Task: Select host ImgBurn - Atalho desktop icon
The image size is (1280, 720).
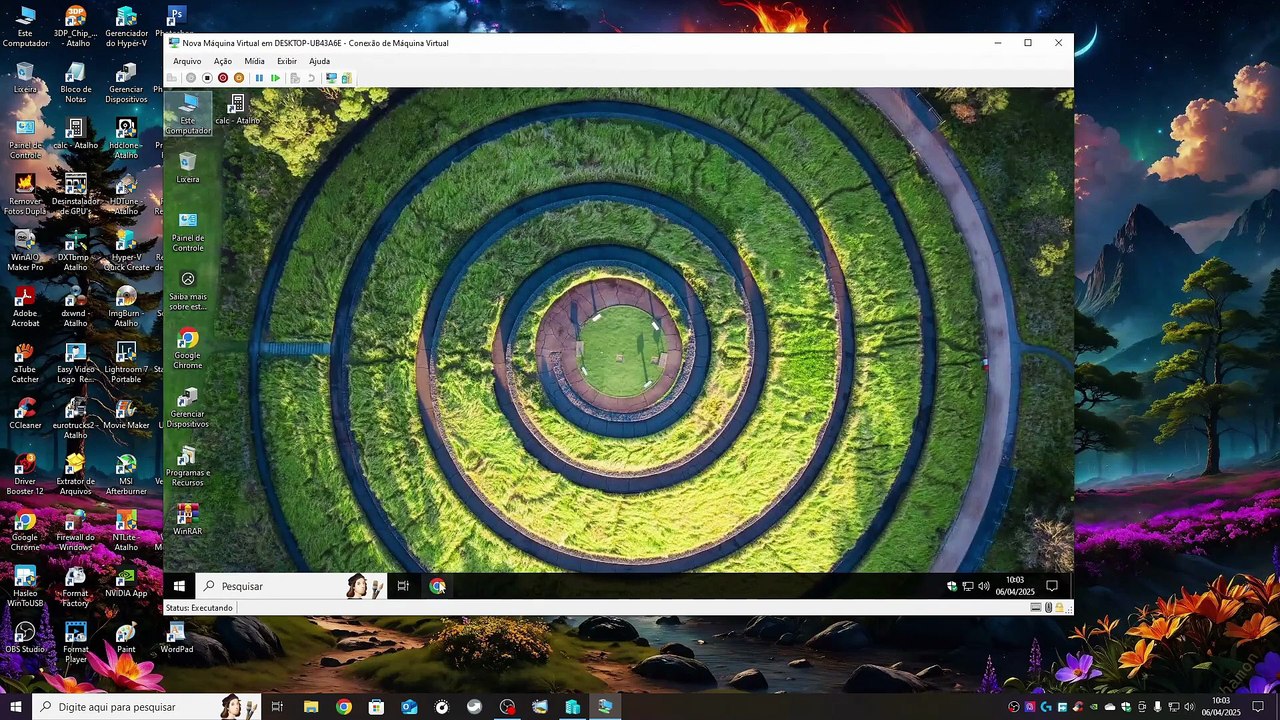Action: [x=126, y=307]
